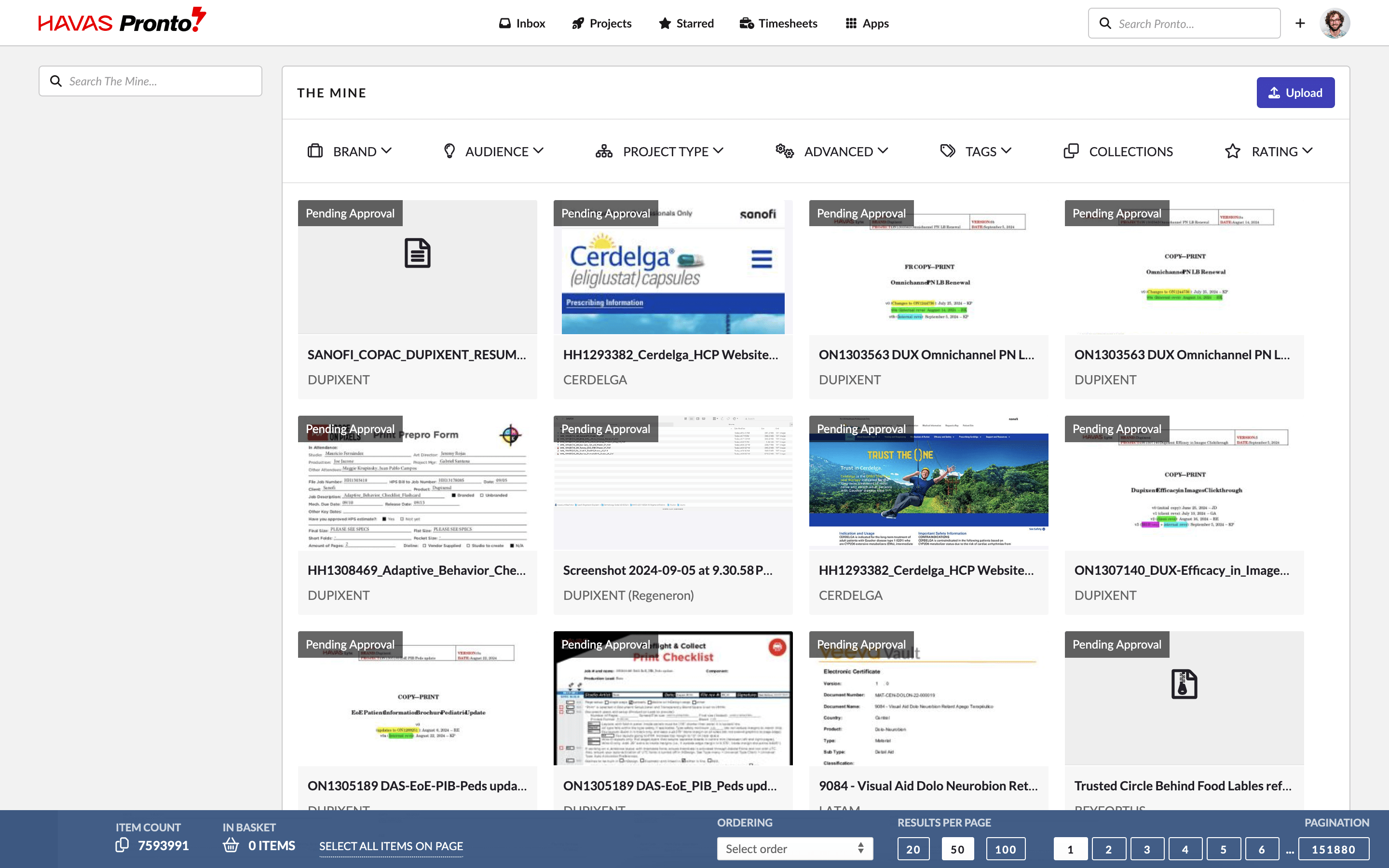Set results per page to 50
This screenshot has width=1389, height=868.
(957, 849)
